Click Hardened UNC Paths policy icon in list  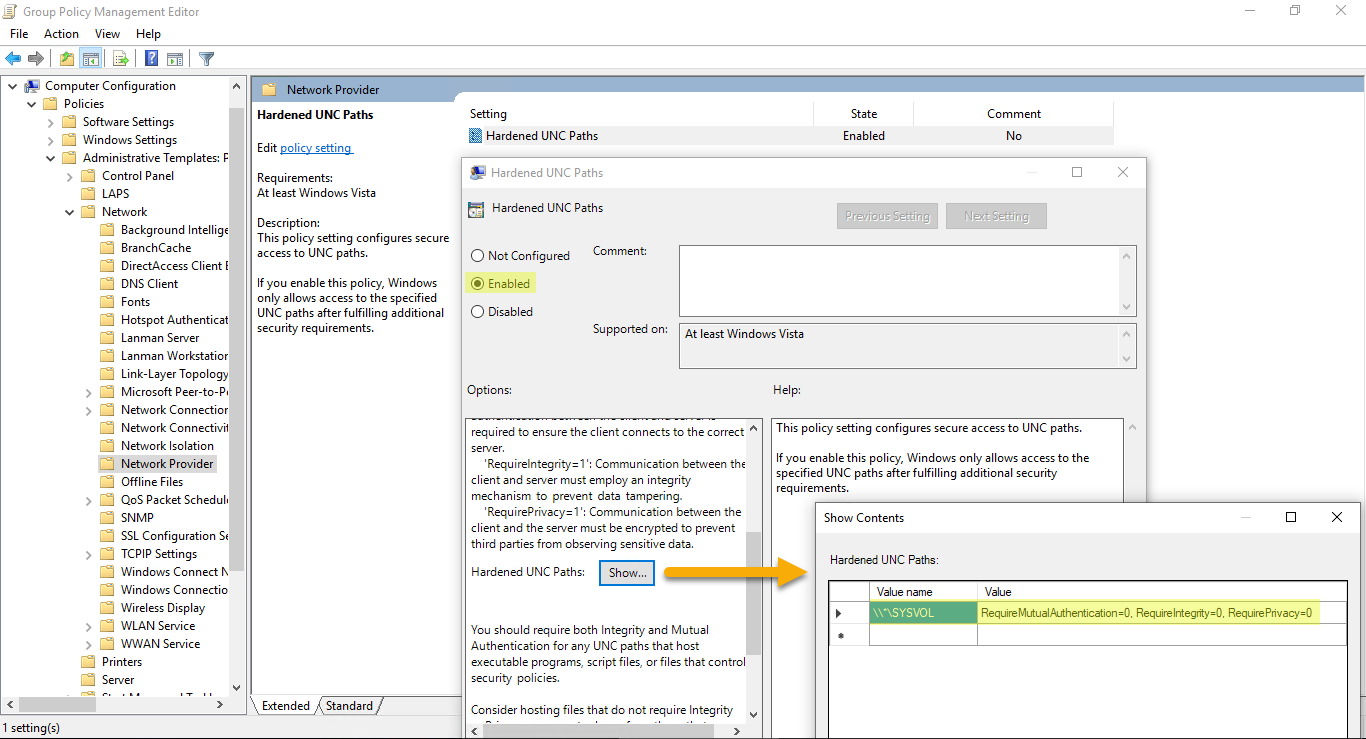pos(476,136)
